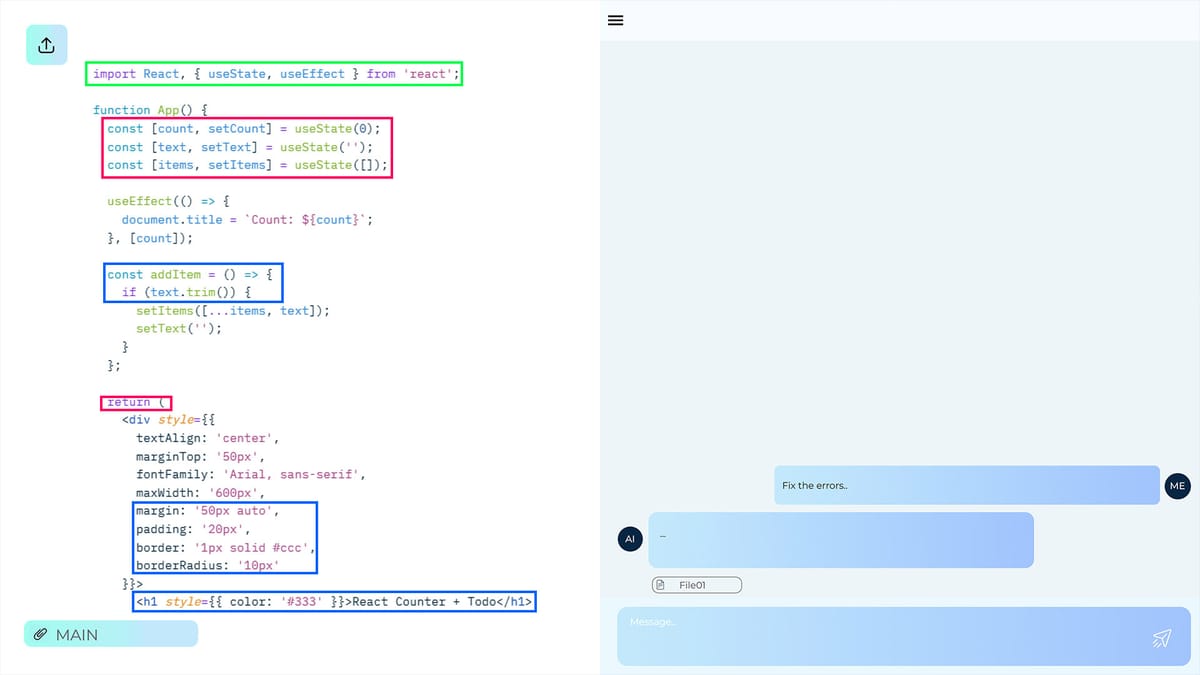The height and width of the screenshot is (675, 1200).
Task: Click the useEffect line in the code
Action: tap(171, 201)
